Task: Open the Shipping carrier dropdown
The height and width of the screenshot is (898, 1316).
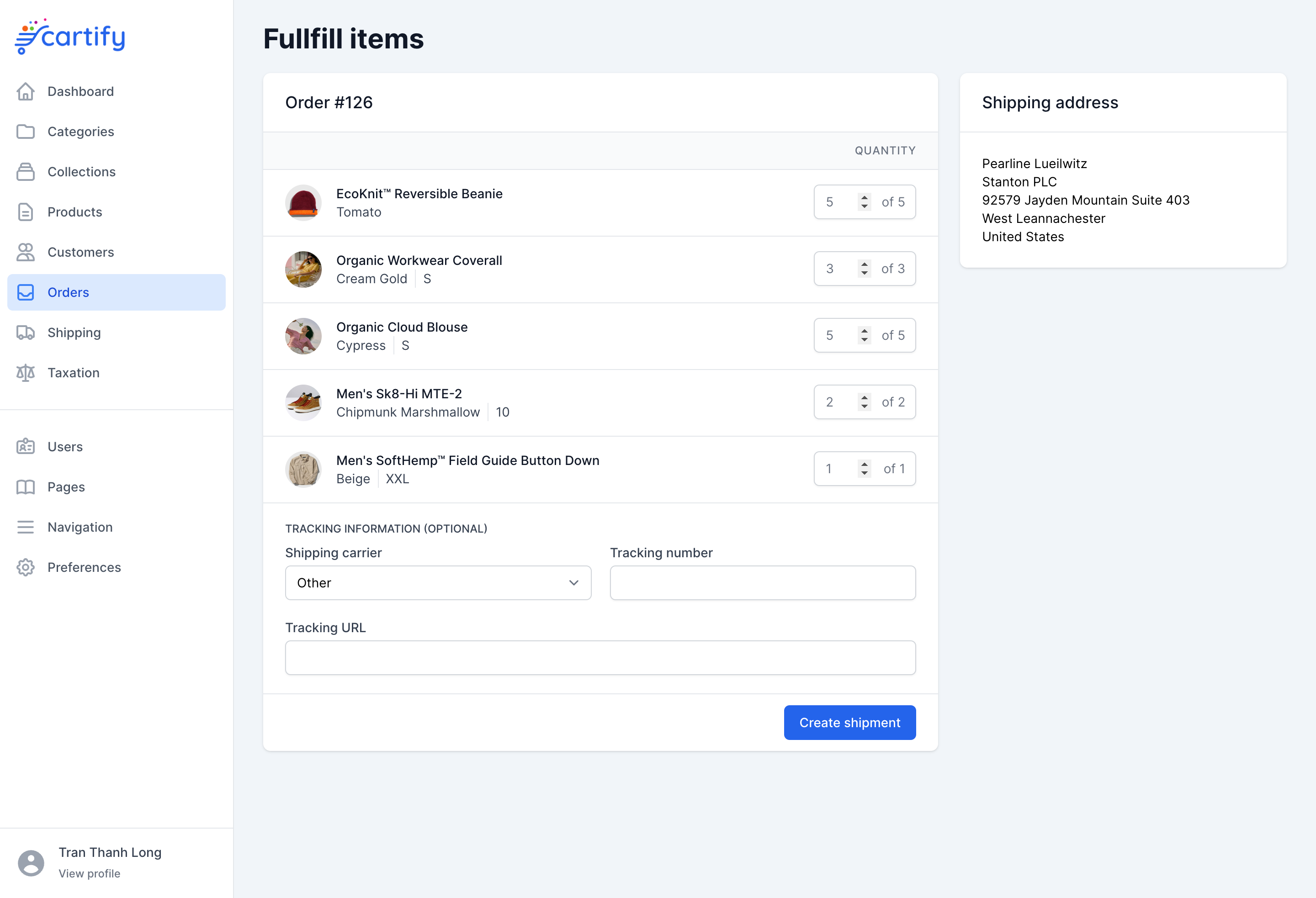Action: 438,583
